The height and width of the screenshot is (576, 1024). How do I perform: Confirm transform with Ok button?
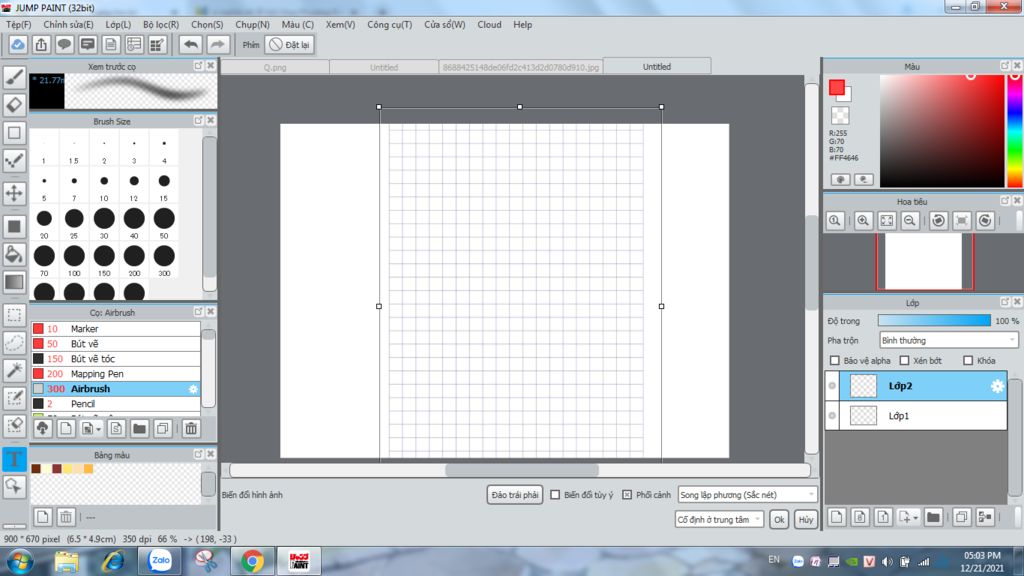pyautogui.click(x=779, y=520)
